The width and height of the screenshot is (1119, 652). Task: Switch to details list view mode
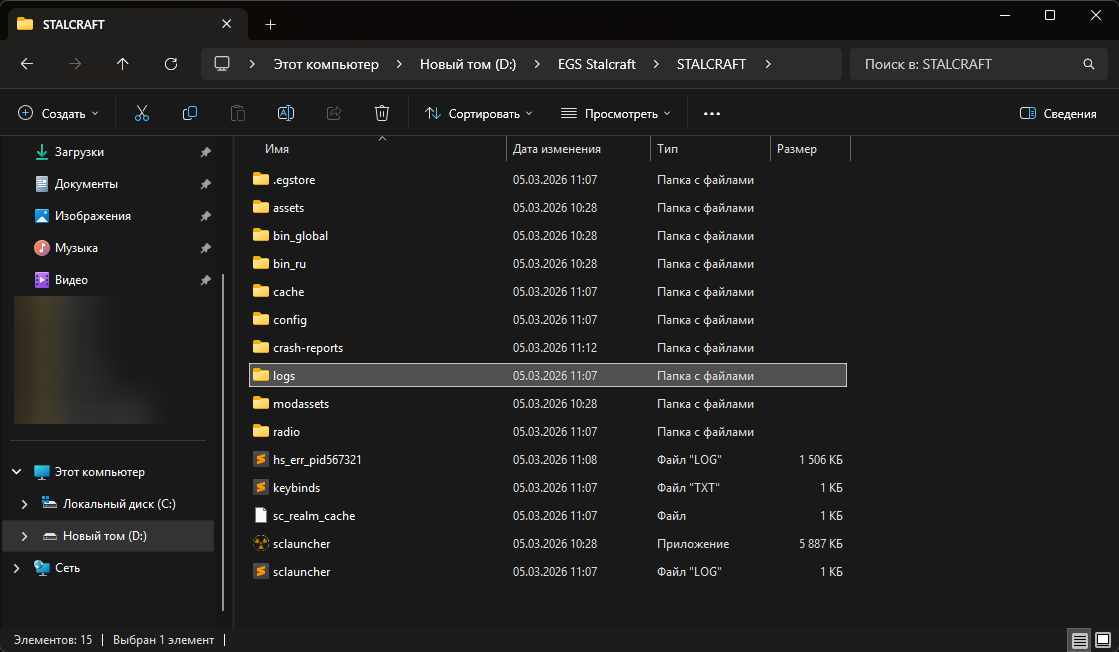pos(1079,640)
